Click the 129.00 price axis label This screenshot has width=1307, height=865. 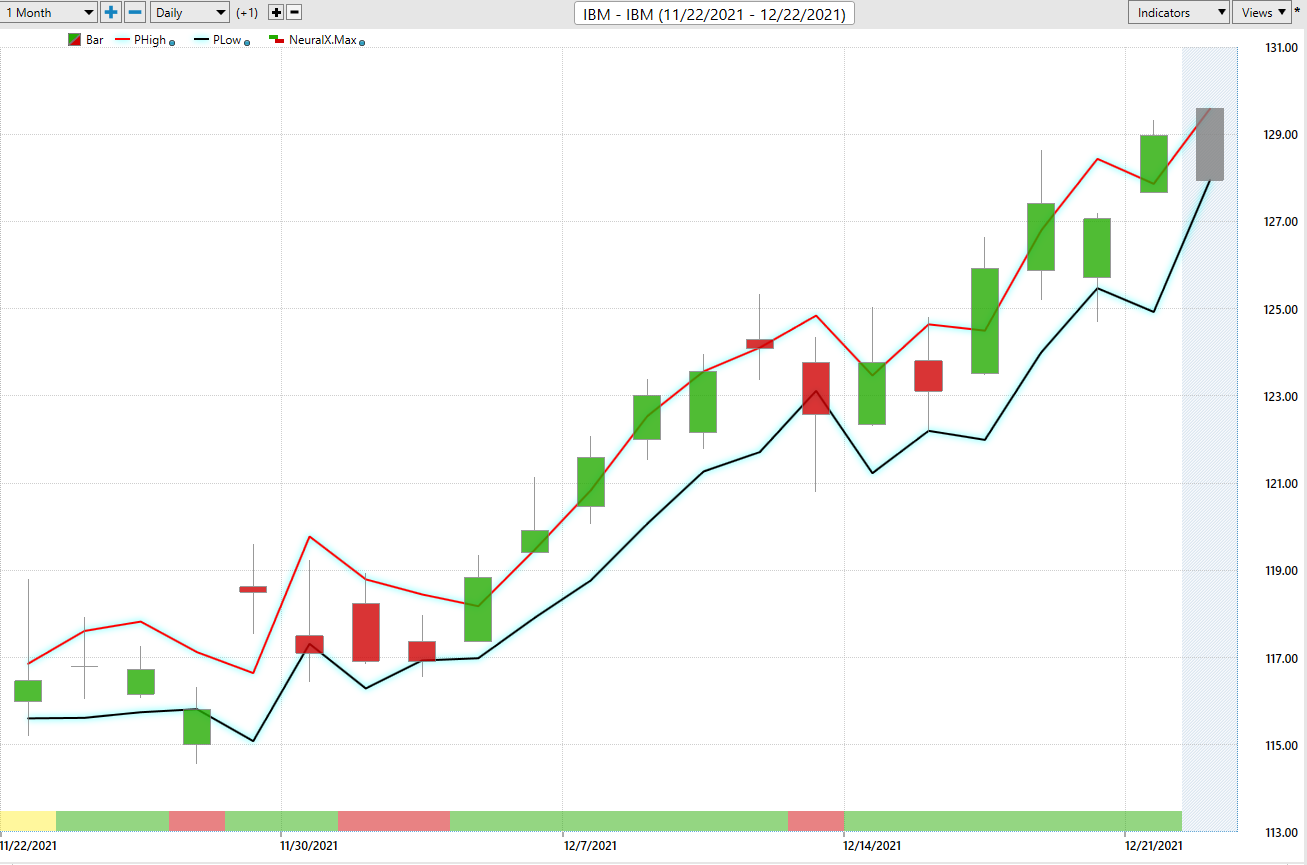1281,134
